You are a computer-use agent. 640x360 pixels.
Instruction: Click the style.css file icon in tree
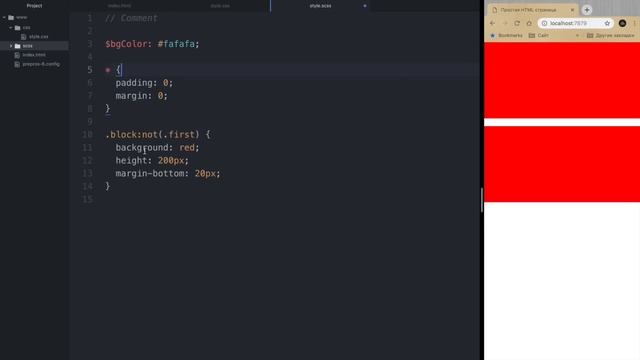coord(24,37)
